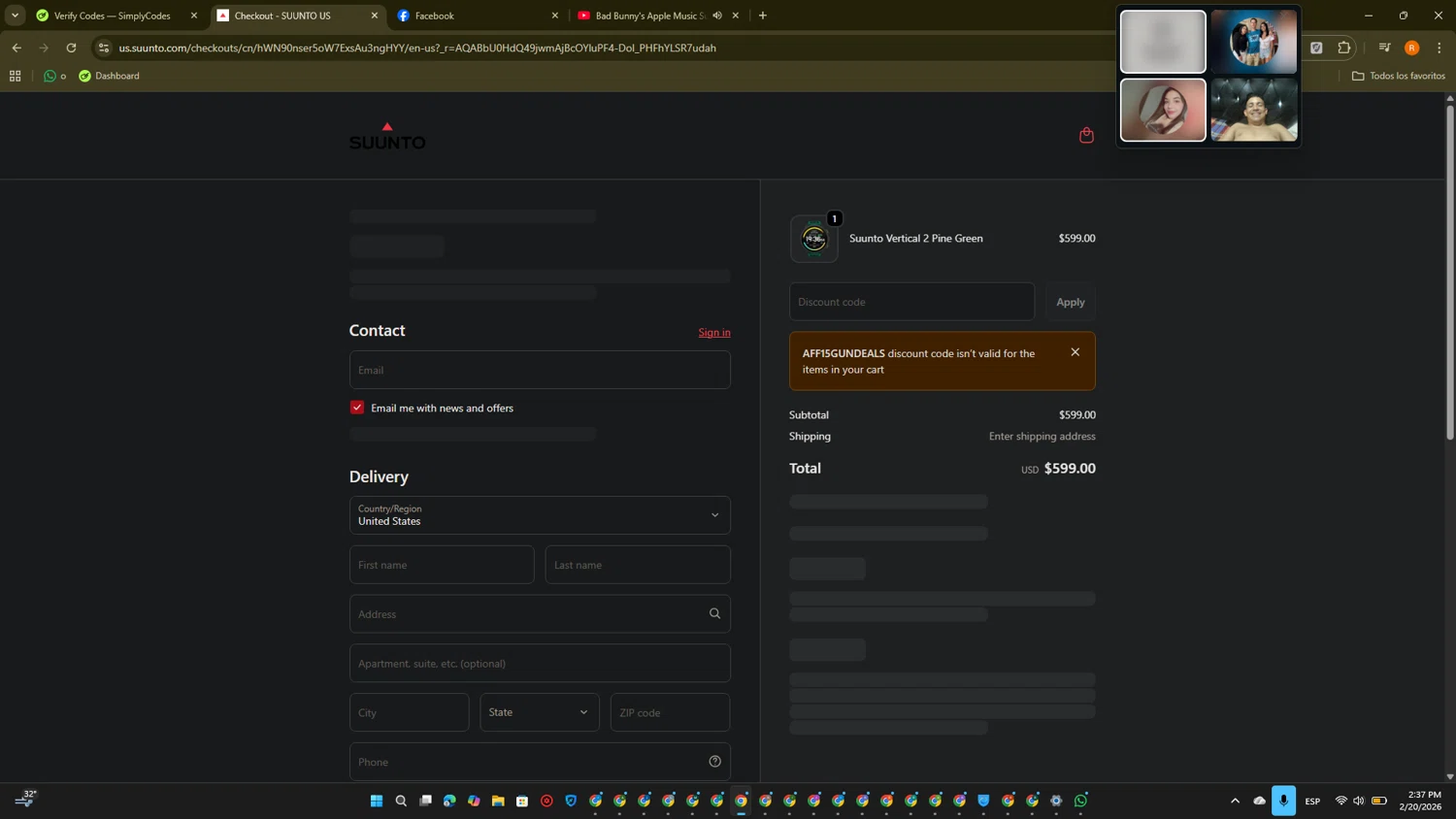Uncheck Email me with news and offers

coord(357,408)
